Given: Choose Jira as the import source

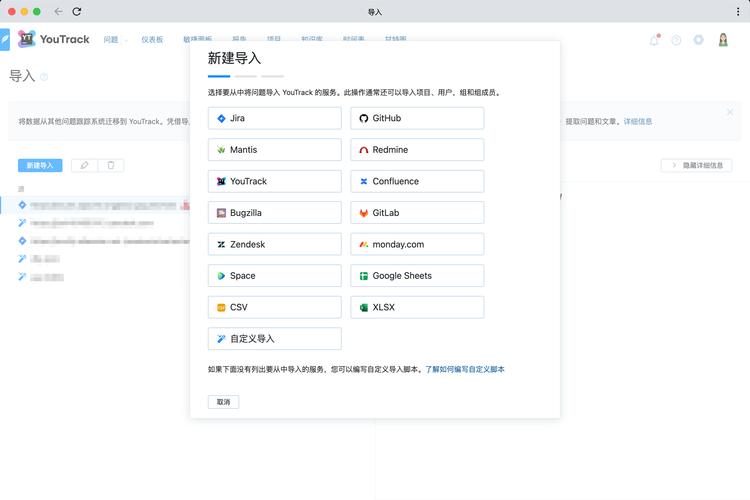Looking at the screenshot, I should click(x=275, y=118).
